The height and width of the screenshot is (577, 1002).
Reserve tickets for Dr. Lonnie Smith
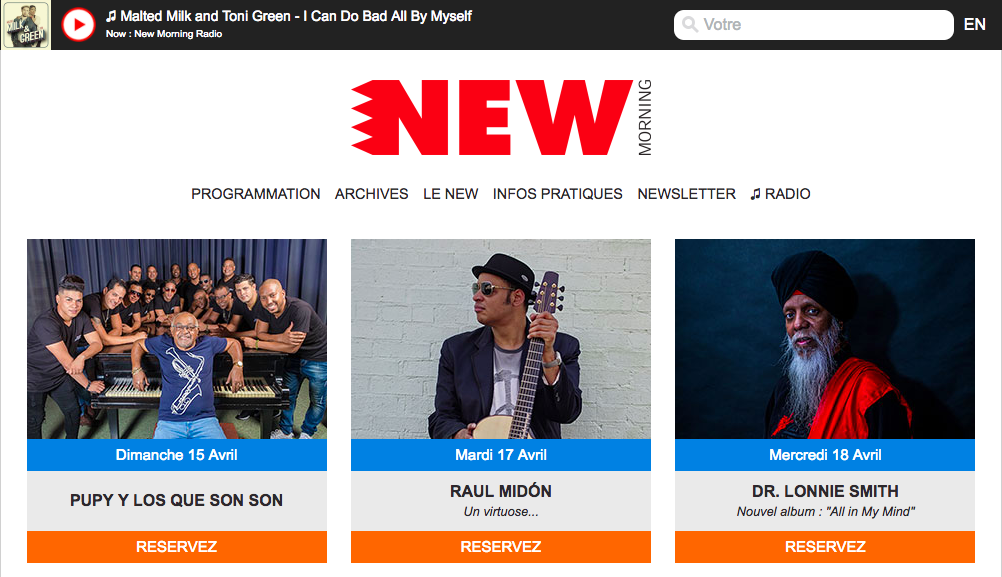[825, 547]
